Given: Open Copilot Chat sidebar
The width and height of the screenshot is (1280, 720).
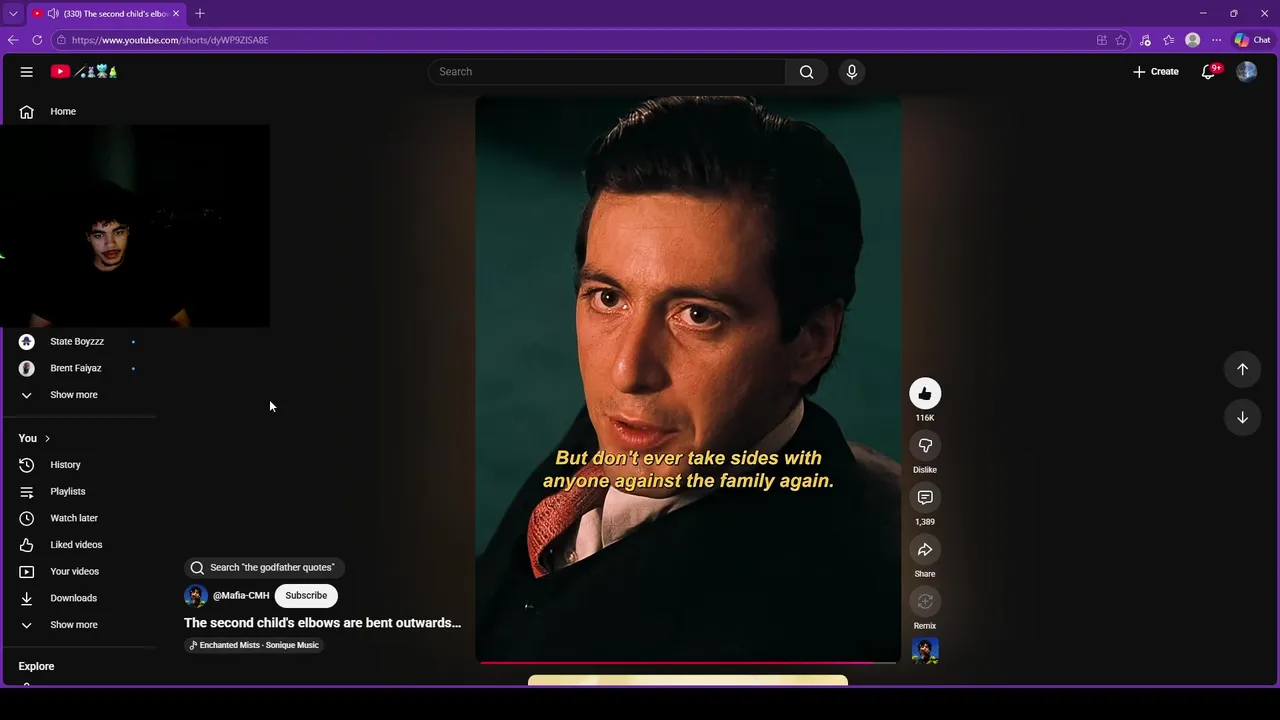Looking at the screenshot, I should coord(1252,40).
